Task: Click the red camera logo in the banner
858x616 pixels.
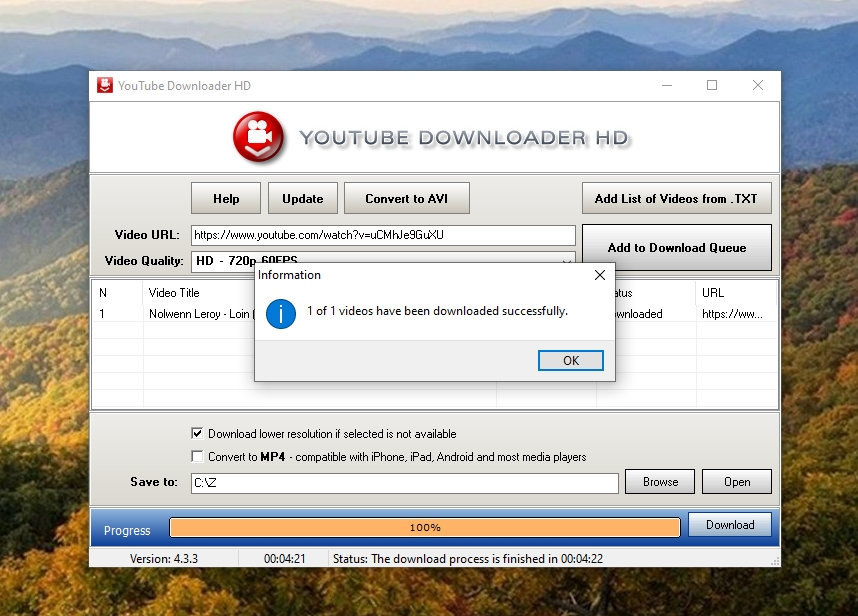Action: 258,137
